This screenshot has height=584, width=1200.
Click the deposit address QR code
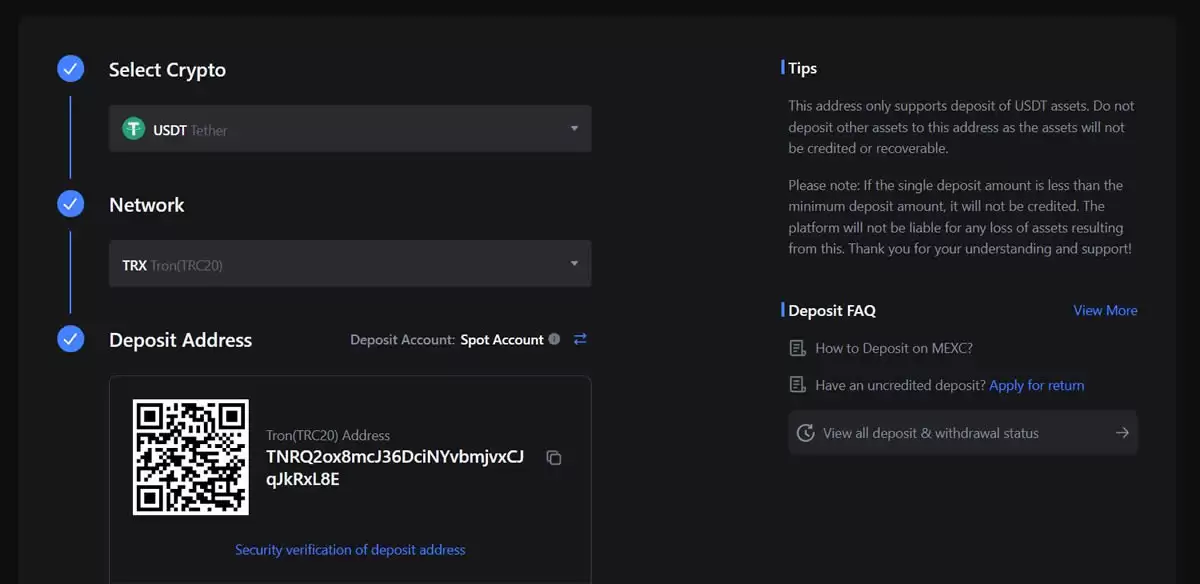click(191, 457)
